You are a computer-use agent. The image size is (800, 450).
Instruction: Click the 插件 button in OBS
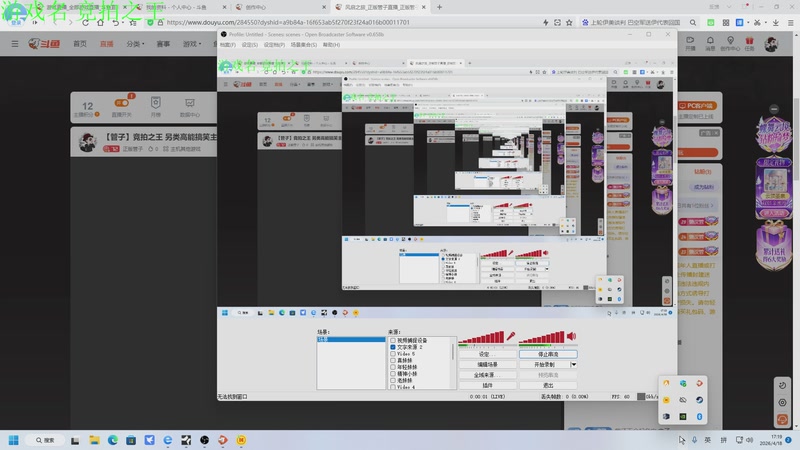(487, 385)
